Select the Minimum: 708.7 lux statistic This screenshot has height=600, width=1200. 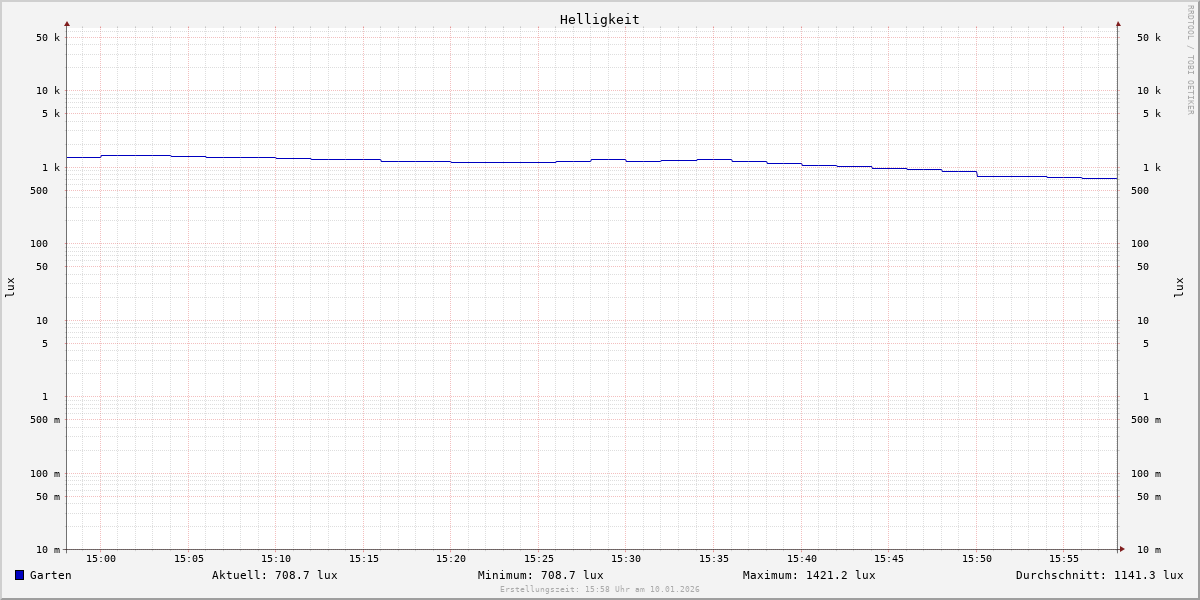point(540,575)
